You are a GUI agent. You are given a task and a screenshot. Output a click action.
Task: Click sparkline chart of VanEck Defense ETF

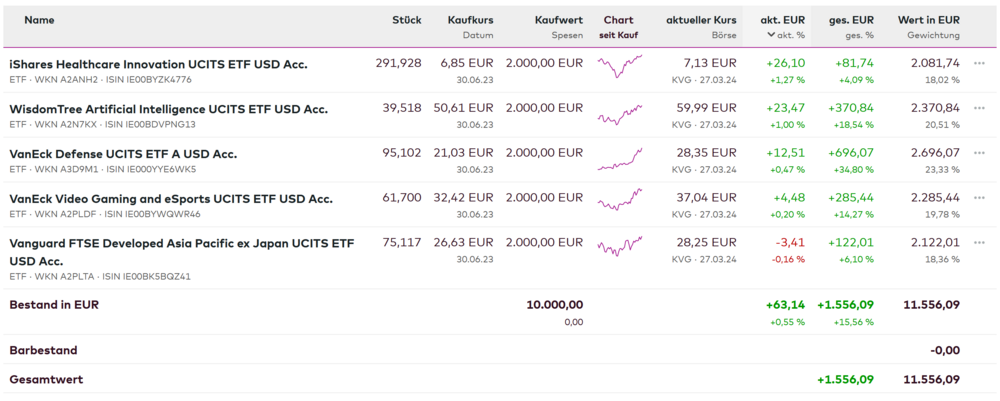(619, 158)
